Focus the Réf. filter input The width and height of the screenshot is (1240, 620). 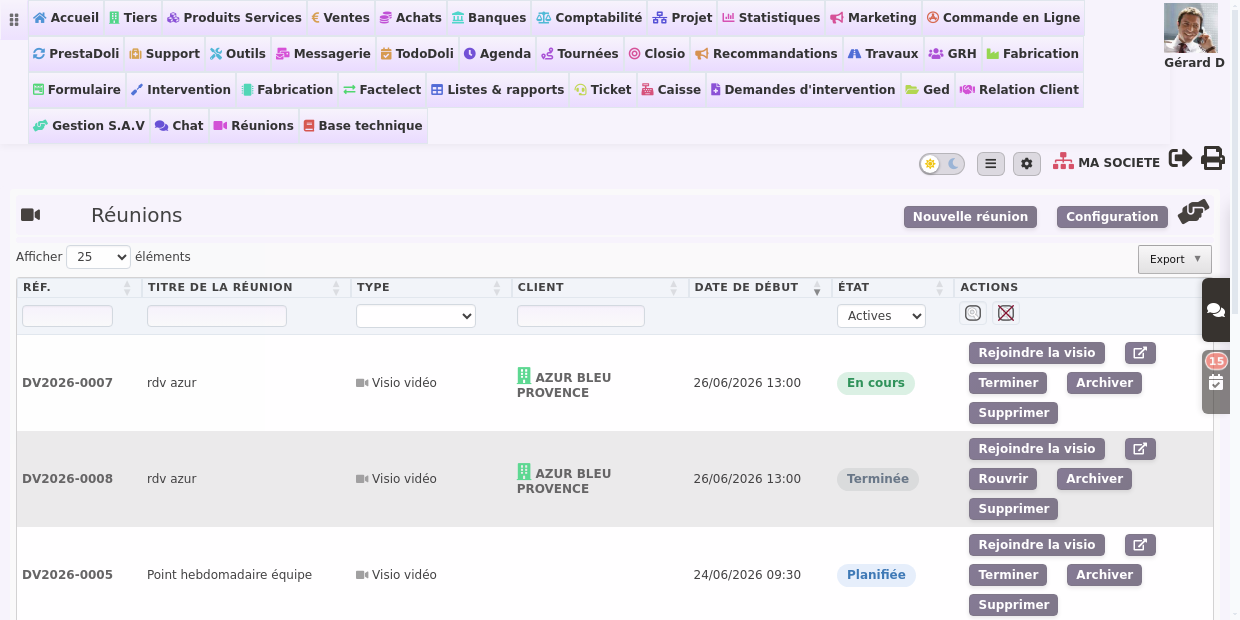67,316
